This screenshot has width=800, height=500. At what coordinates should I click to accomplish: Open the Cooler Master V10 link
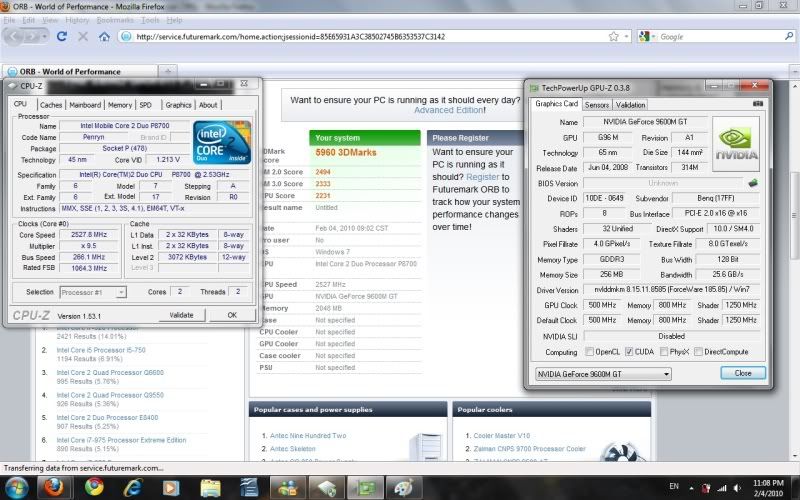[x=502, y=435]
